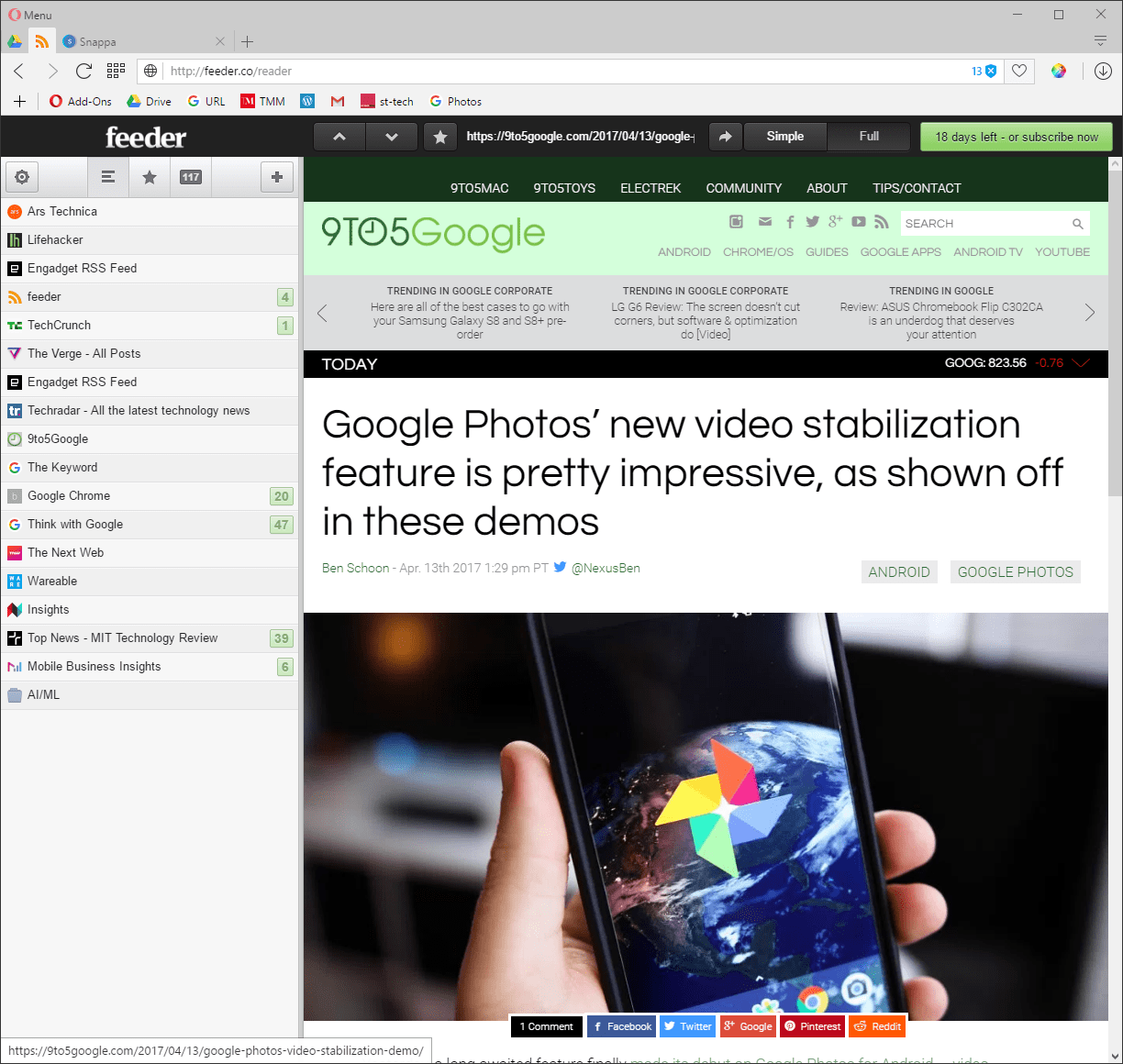Open Photos bookmark
Screen dimensions: 1123x1064
pyautogui.click(x=455, y=102)
